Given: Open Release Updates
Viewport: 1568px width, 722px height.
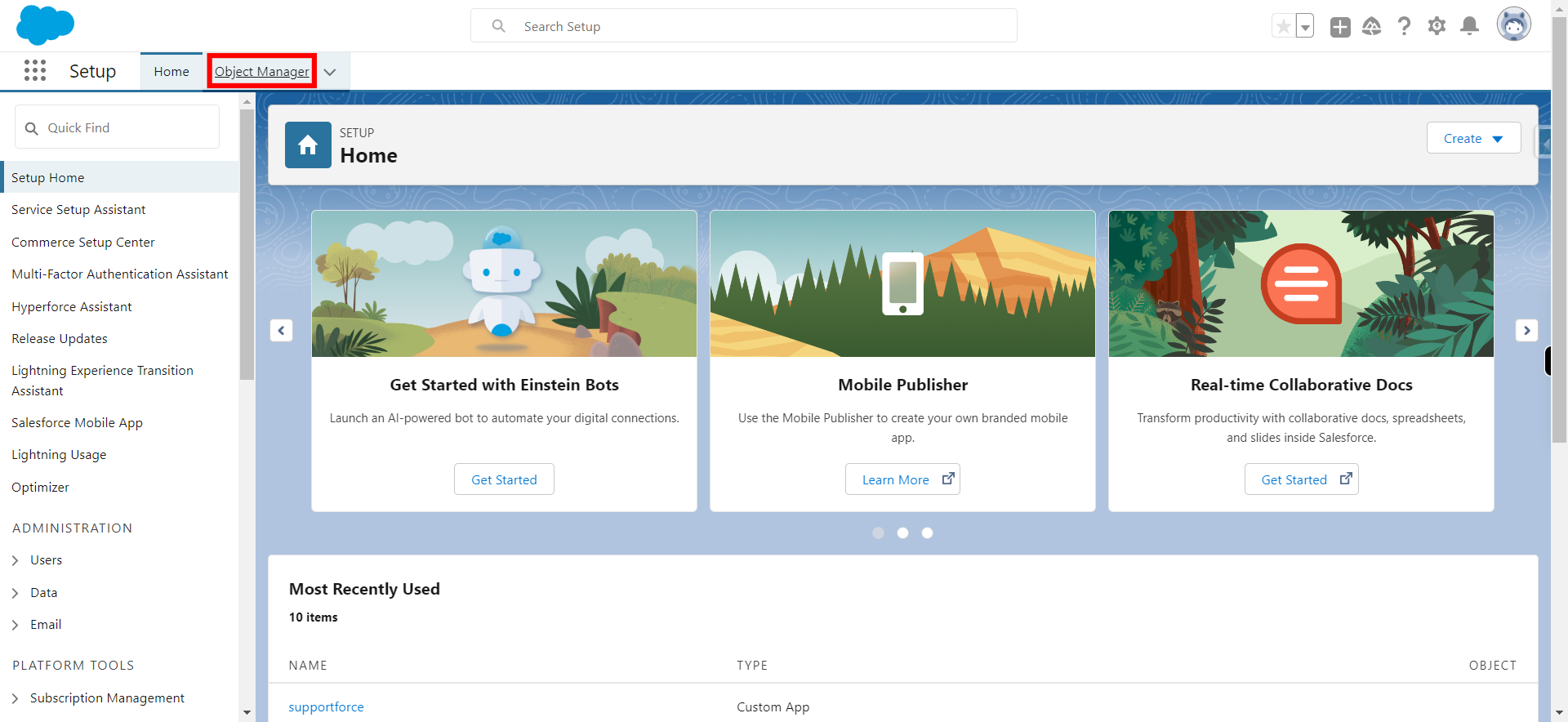Looking at the screenshot, I should click(x=59, y=339).
